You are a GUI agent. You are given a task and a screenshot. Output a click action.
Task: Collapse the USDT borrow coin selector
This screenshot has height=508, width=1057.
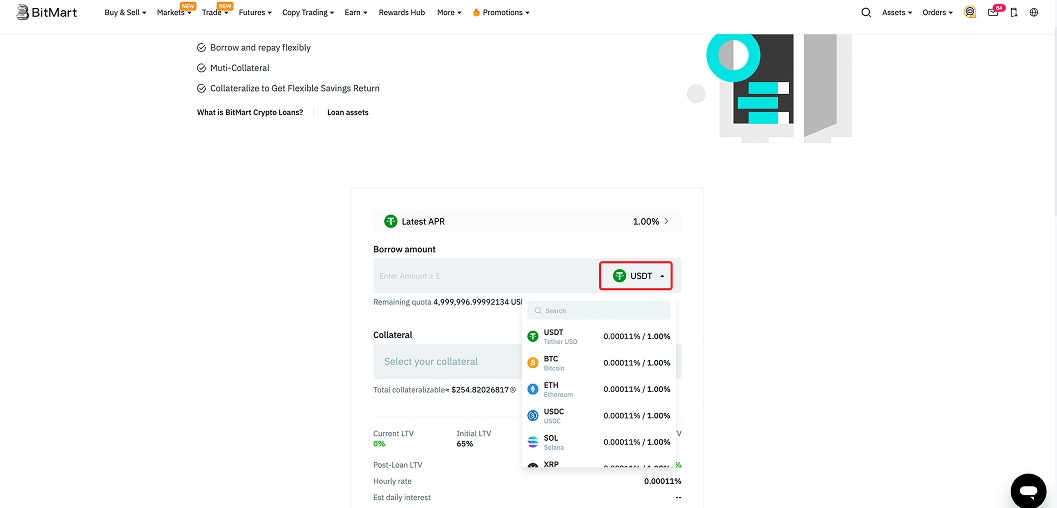(636, 276)
